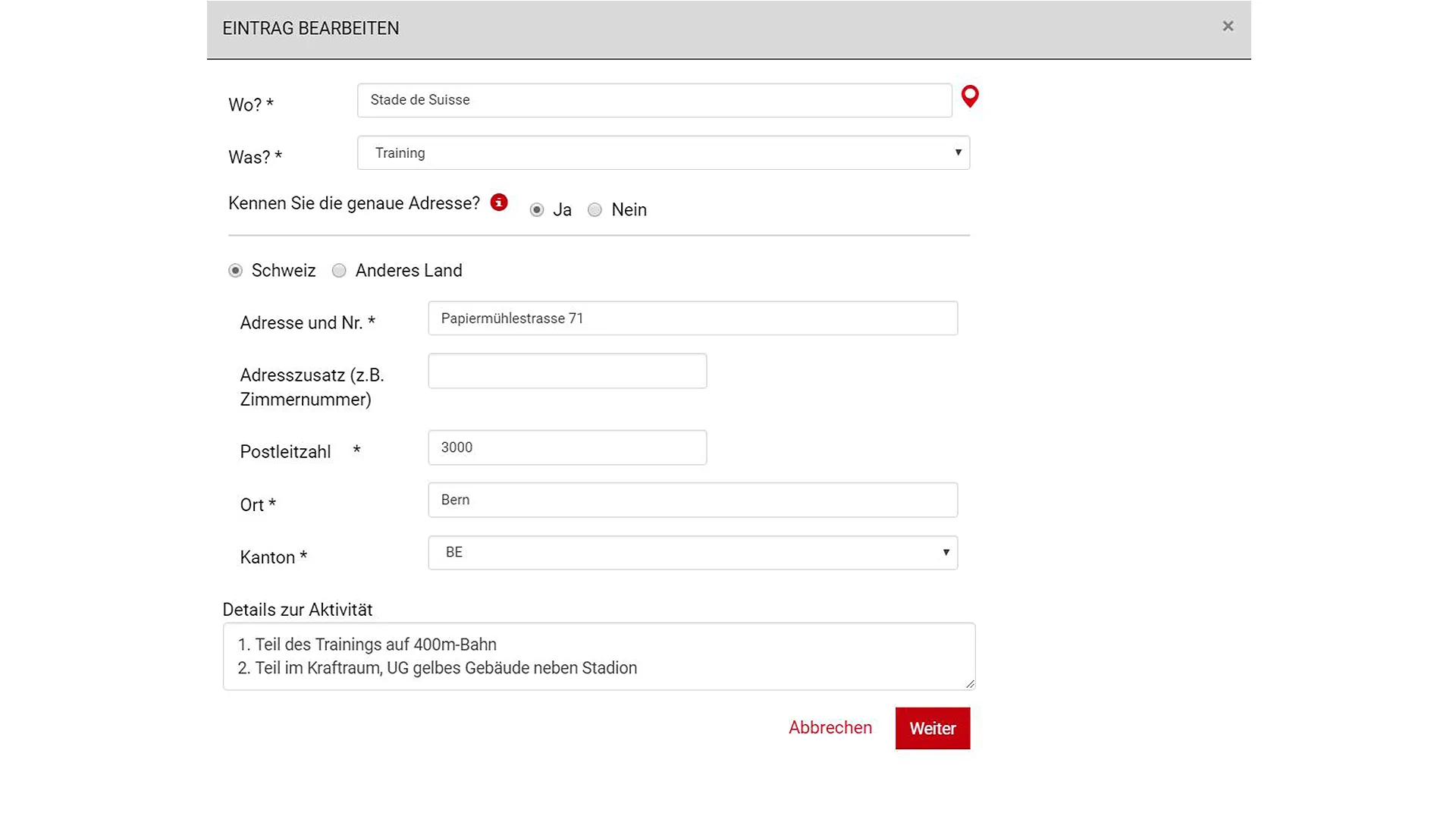Open the Kanton BE dropdown
This screenshot has width=1456, height=819.
click(x=693, y=553)
